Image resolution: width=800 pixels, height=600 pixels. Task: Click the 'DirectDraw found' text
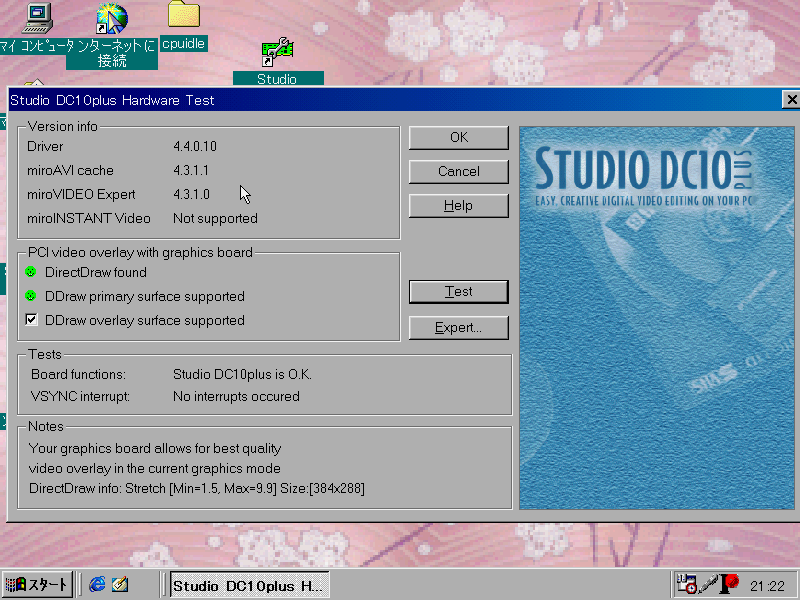(x=96, y=272)
